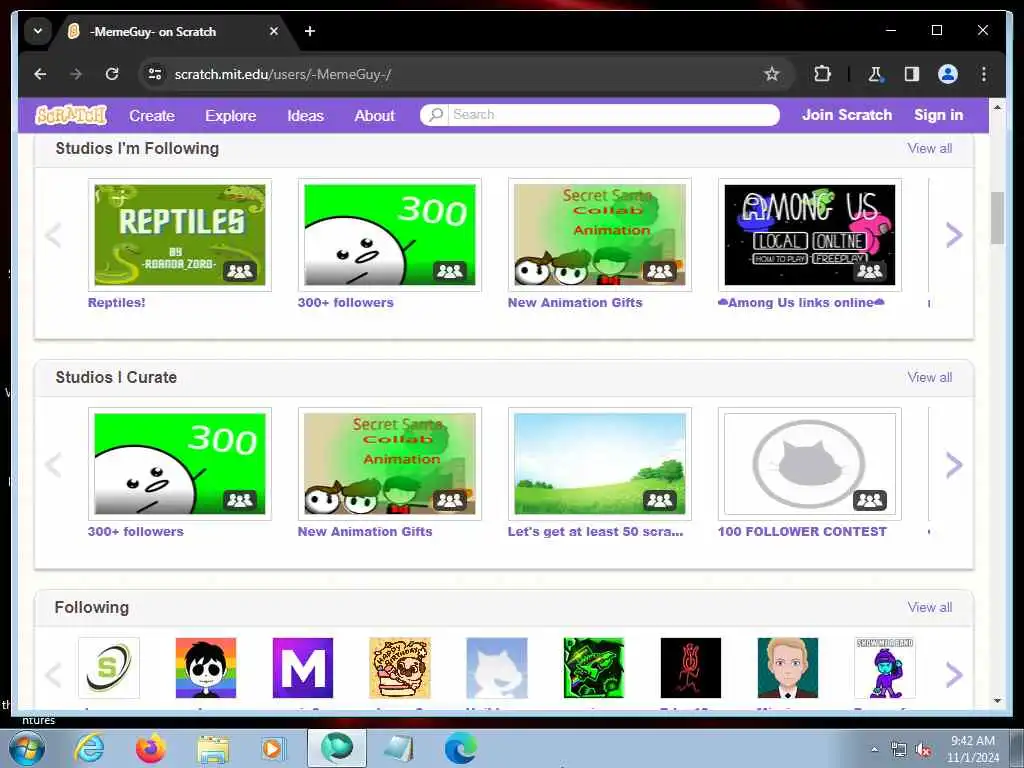Click the Scratch logo in the navigation bar

pos(71,115)
